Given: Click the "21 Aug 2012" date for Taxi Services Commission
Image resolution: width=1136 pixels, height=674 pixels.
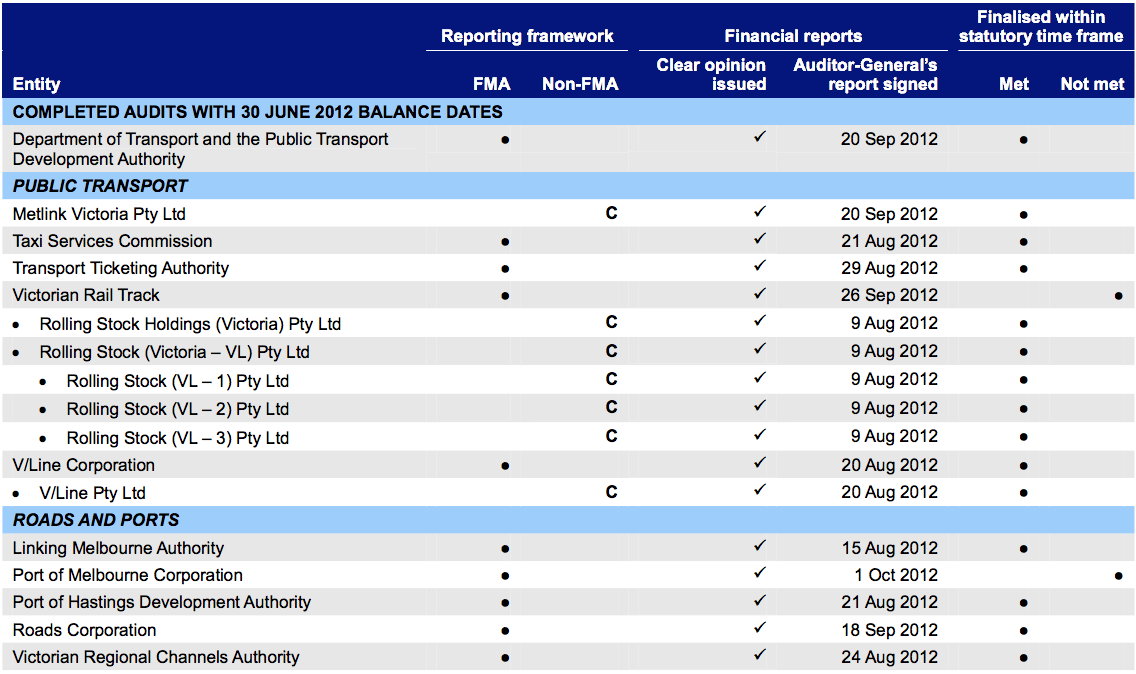Looking at the screenshot, I should [889, 241].
